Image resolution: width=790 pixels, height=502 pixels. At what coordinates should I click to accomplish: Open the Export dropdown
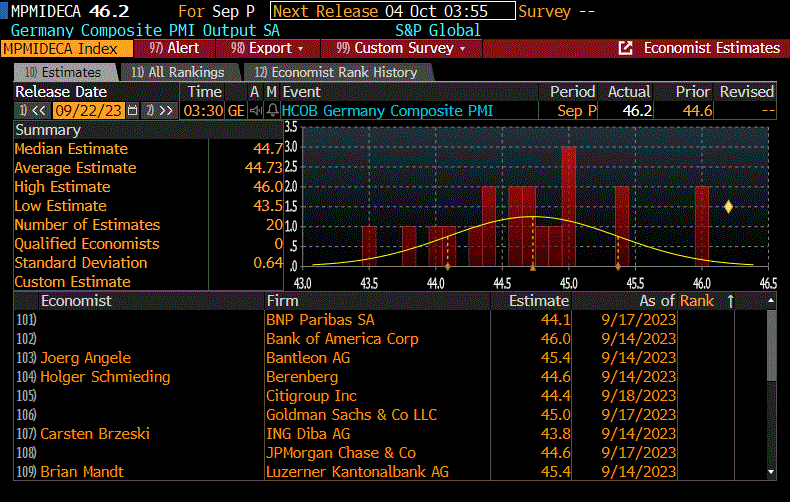[x=267, y=48]
